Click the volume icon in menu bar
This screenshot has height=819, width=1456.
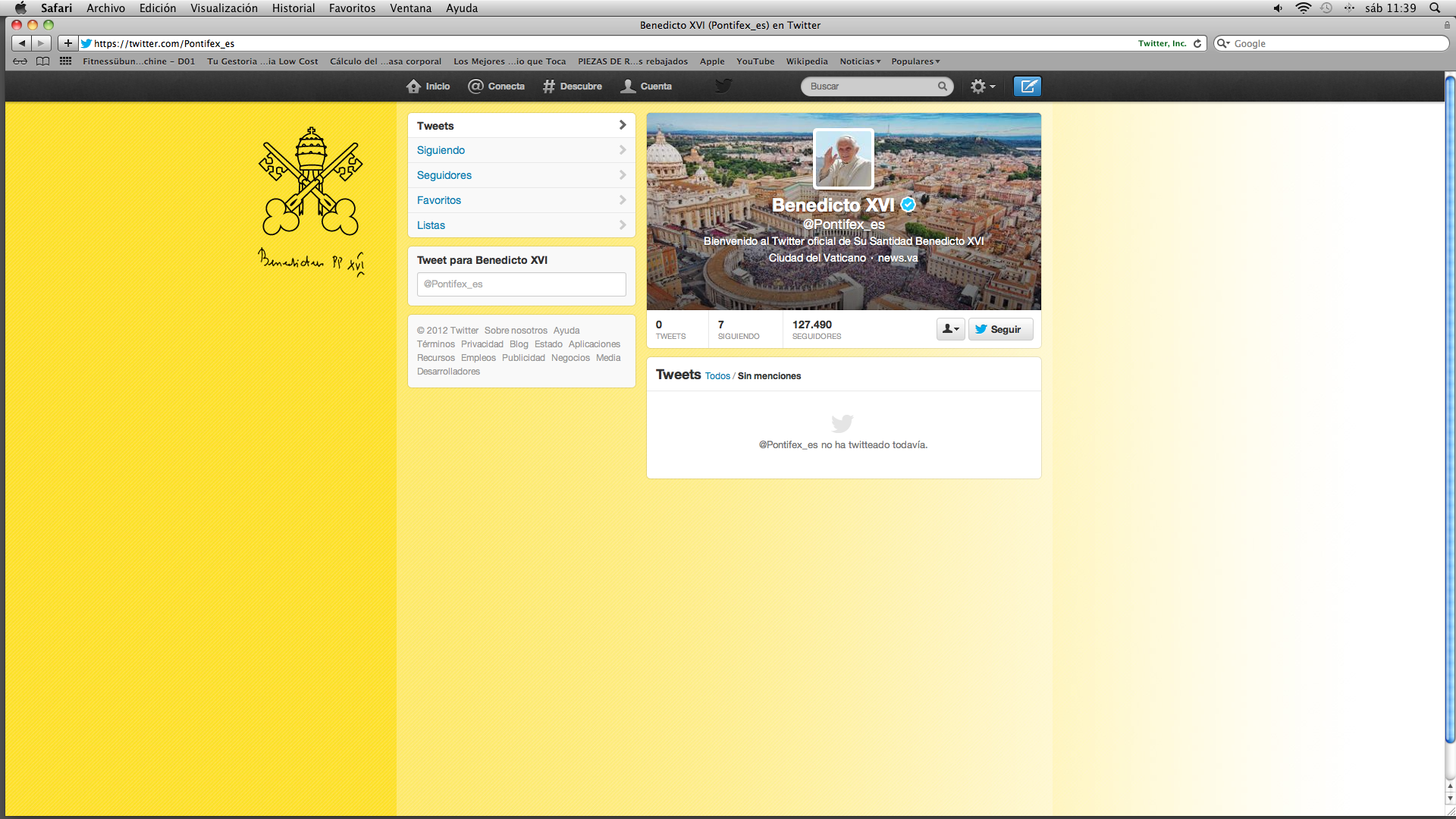click(x=1278, y=8)
